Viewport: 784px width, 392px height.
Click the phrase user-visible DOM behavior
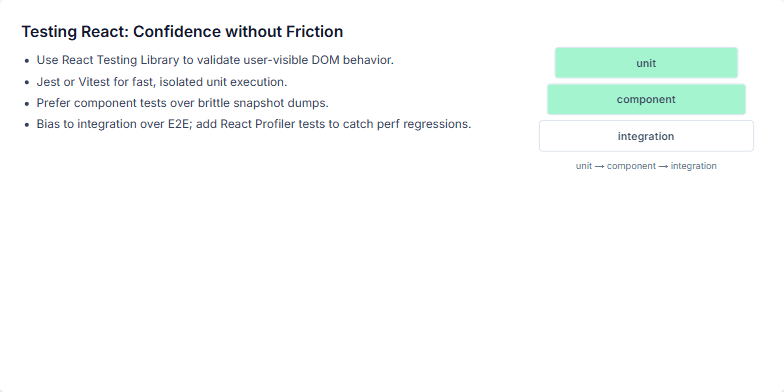318,60
